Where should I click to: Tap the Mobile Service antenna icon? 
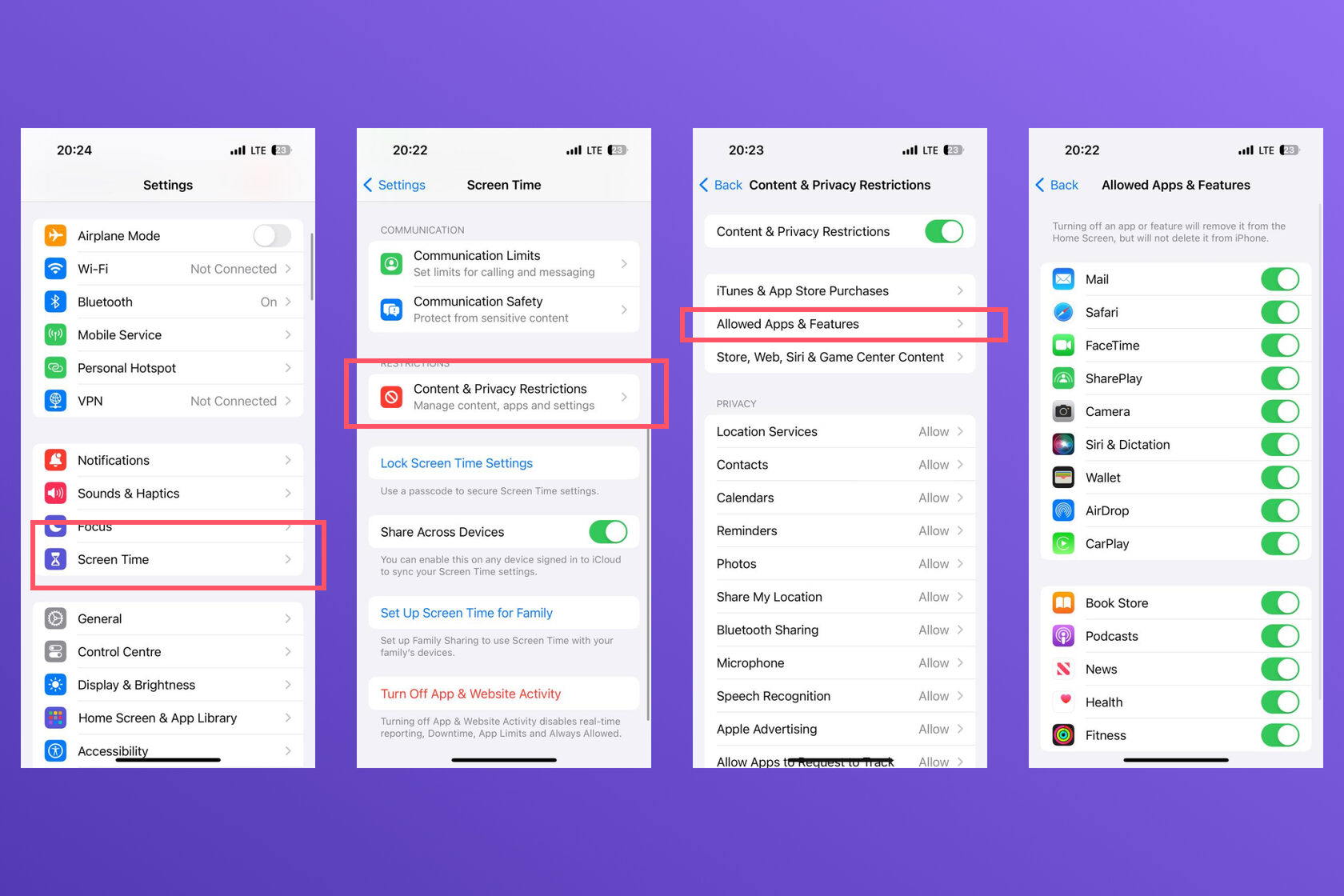55,334
